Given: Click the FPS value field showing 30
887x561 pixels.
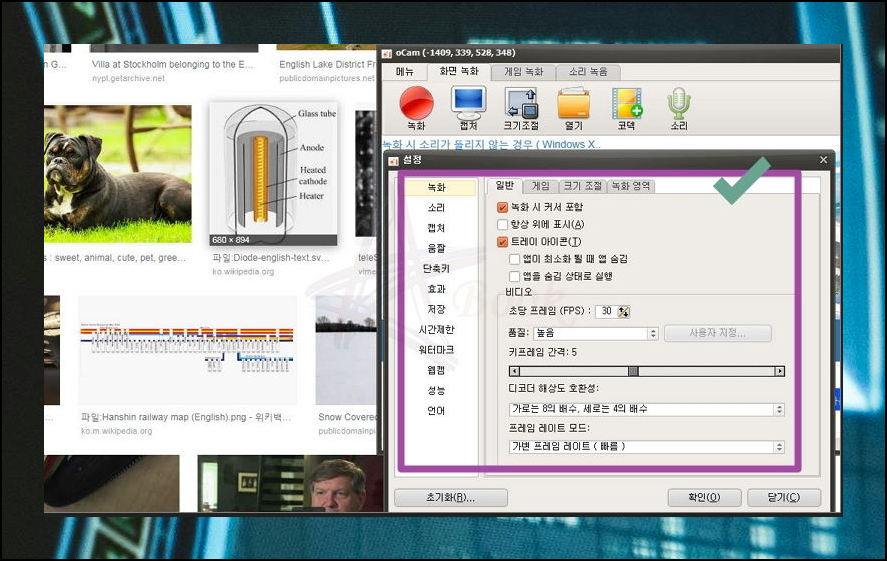Looking at the screenshot, I should [x=606, y=311].
